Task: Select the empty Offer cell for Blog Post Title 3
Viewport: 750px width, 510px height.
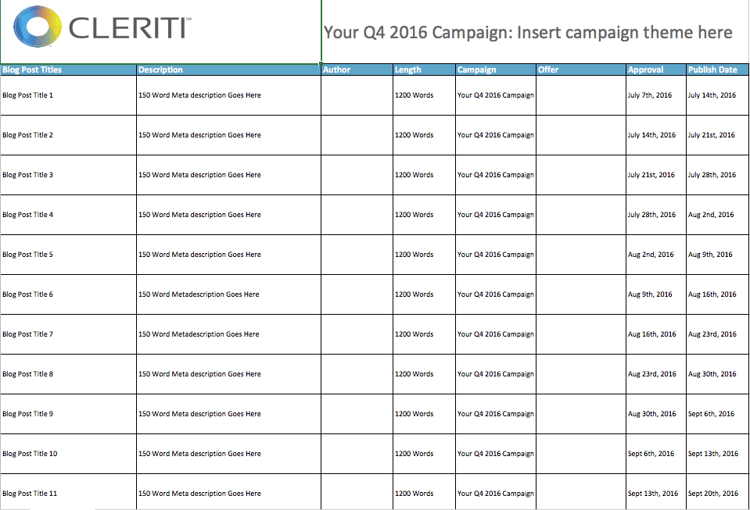Action: (x=581, y=175)
